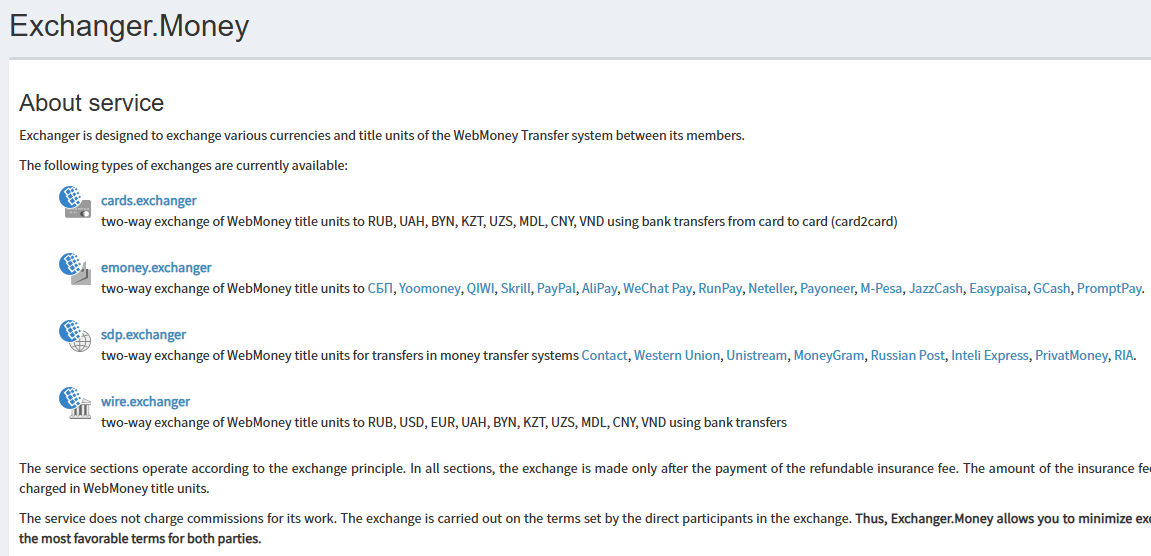Open the AliPay exchange link
The height and width of the screenshot is (556, 1151).
(599, 288)
